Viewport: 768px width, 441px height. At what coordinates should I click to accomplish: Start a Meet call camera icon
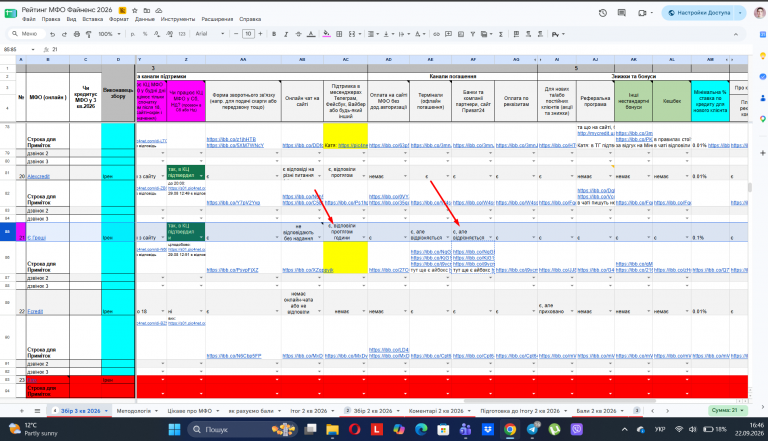(642, 13)
